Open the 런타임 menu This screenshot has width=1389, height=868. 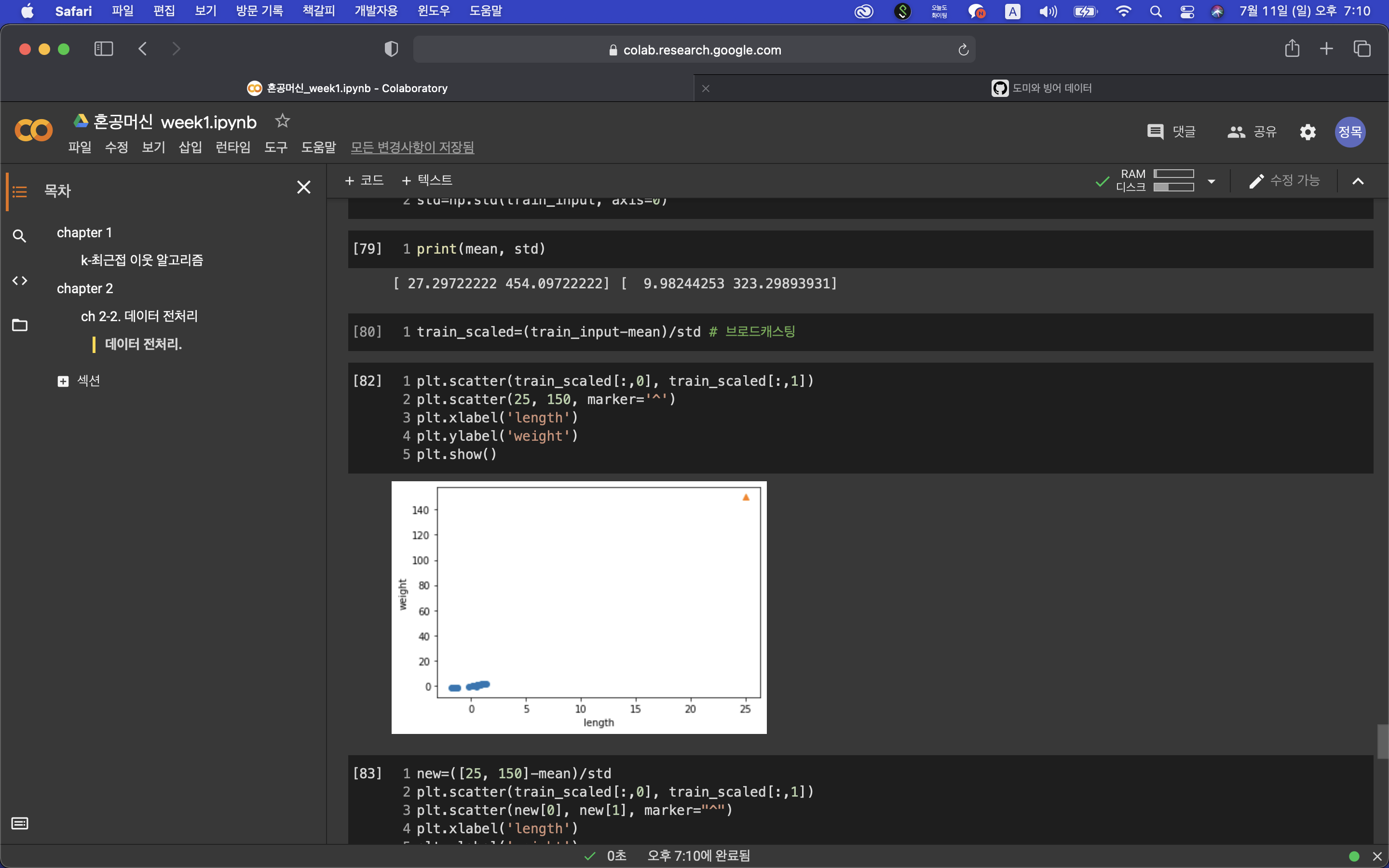pos(232,148)
